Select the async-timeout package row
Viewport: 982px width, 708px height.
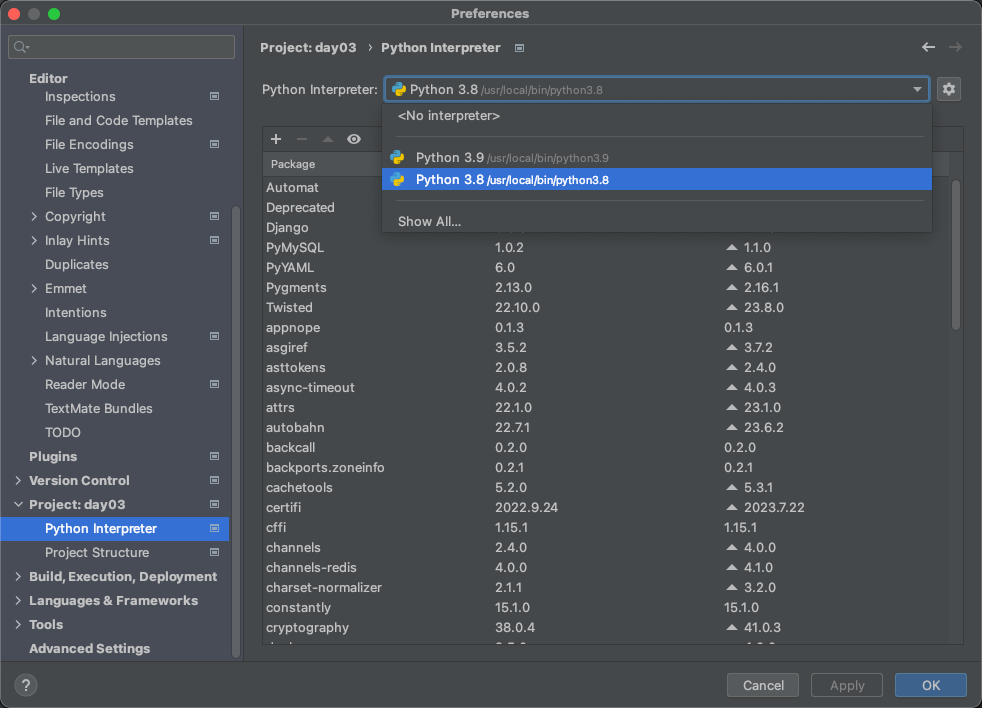tap(606, 387)
